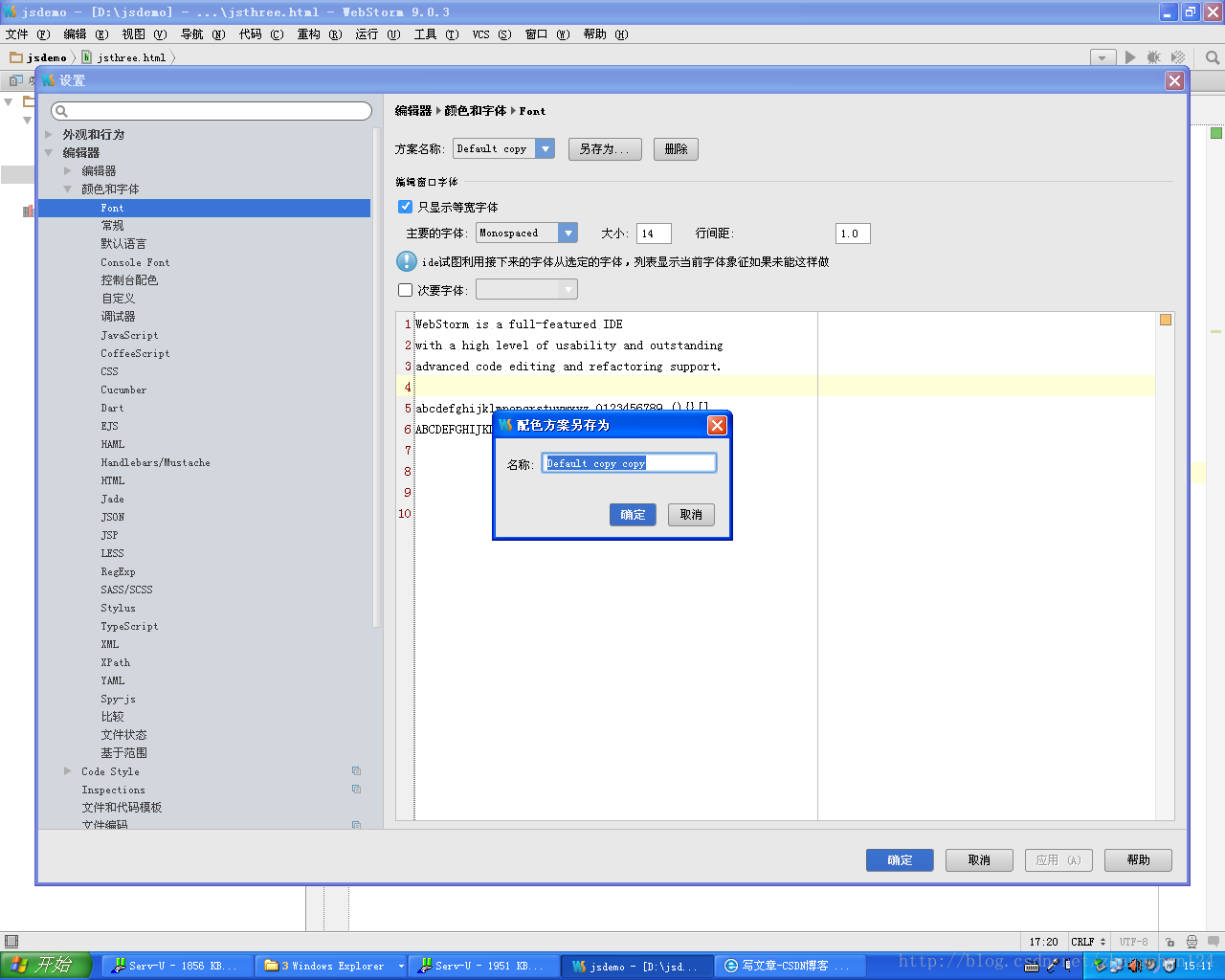
Task: Cancel the 配色方案另存为 dialog
Action: click(x=691, y=515)
